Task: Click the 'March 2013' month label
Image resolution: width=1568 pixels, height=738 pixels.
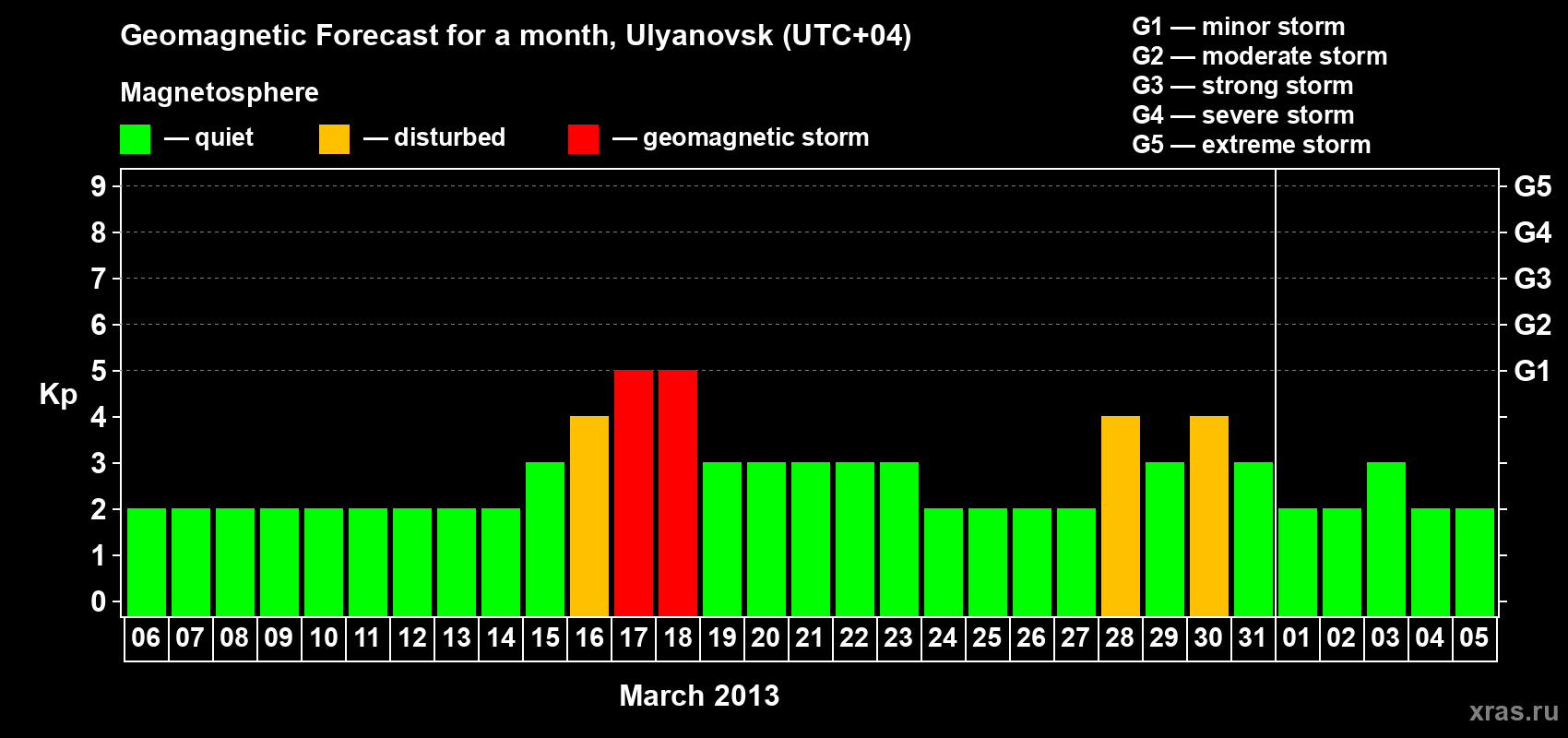Action: point(699,696)
